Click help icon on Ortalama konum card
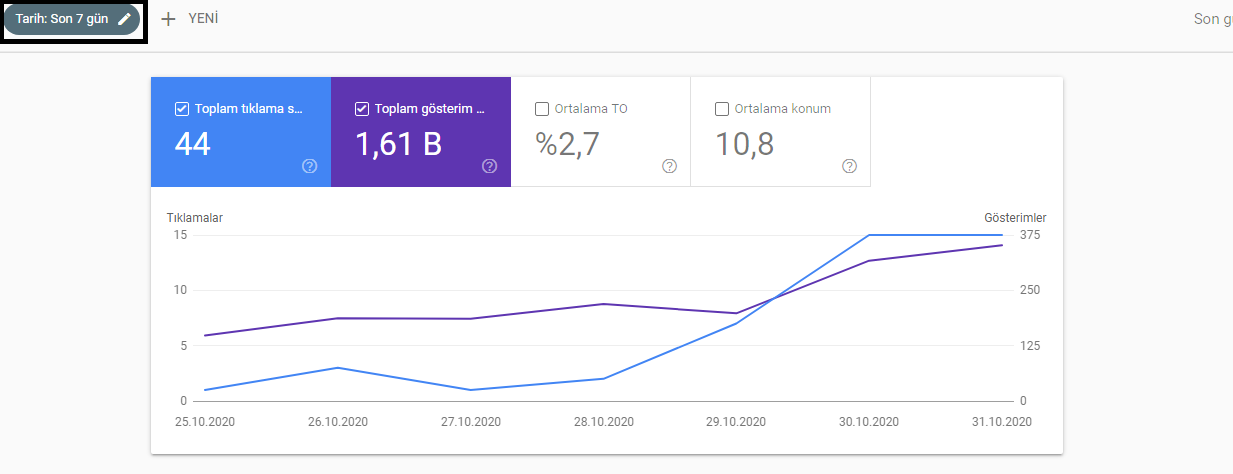 (849, 166)
